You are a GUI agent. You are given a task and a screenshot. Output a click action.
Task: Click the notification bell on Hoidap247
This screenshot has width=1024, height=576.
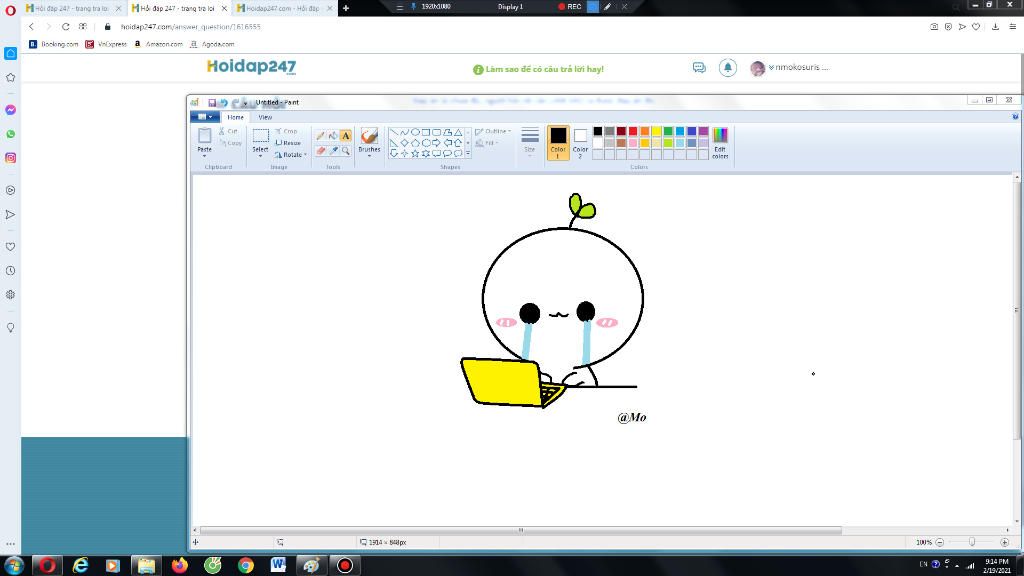coord(728,67)
